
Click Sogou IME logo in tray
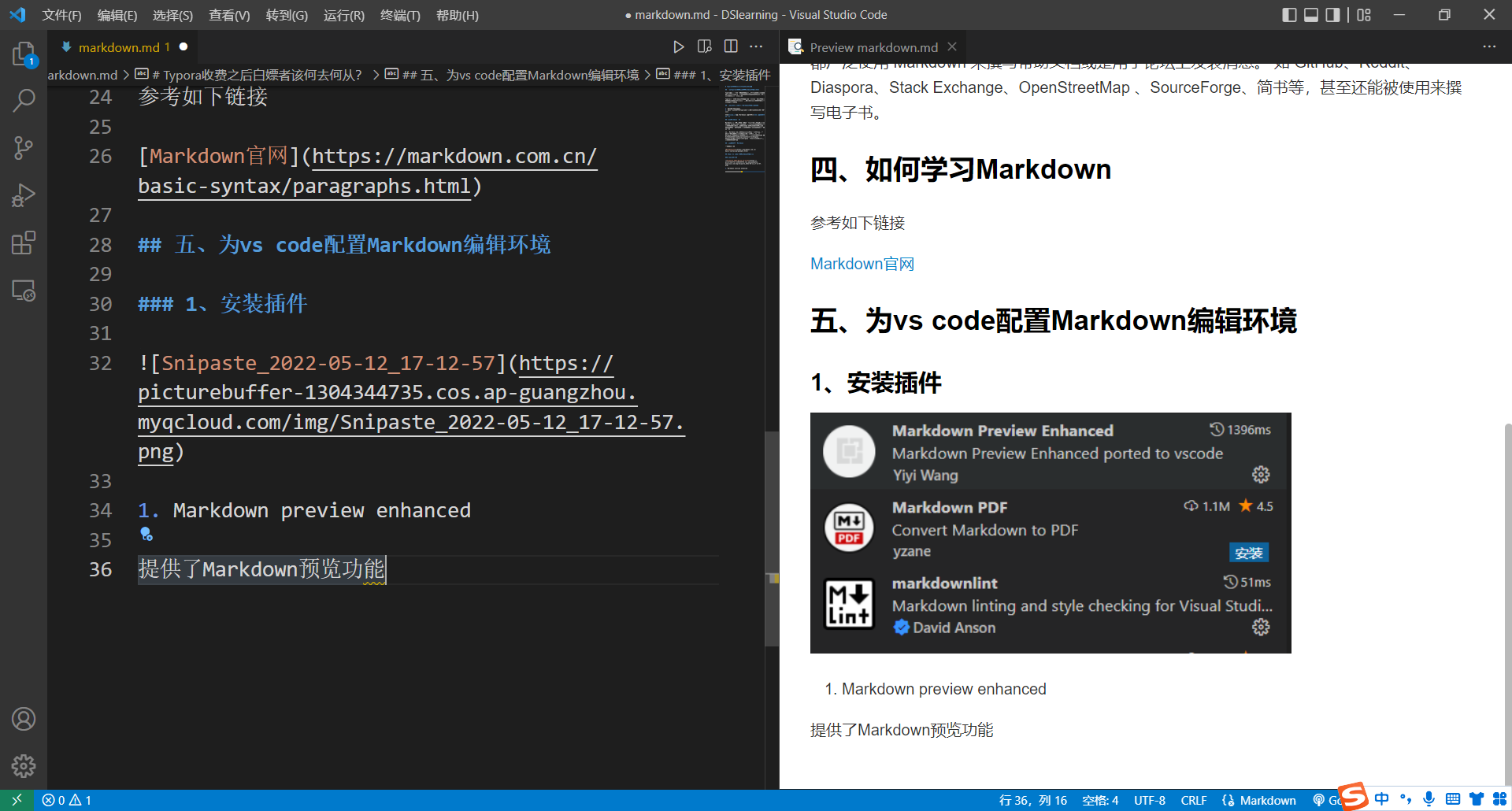click(1353, 796)
